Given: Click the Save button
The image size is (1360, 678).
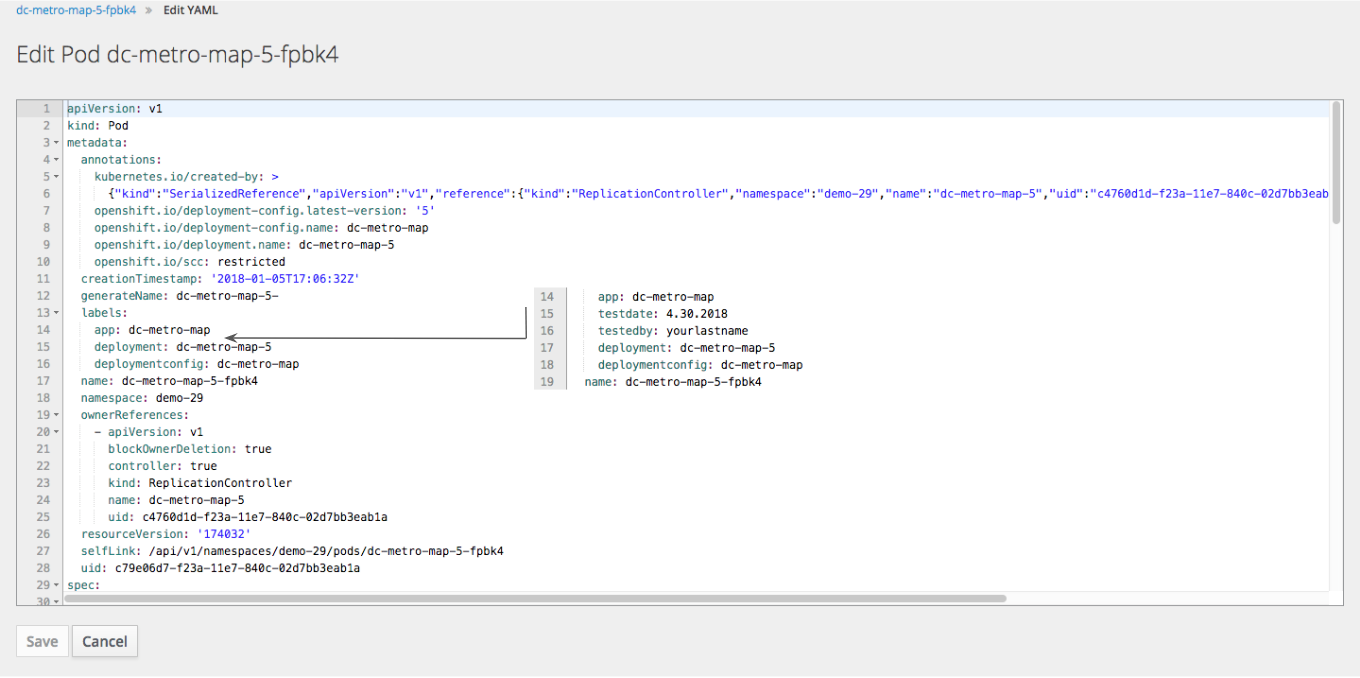Looking at the screenshot, I should point(42,641).
